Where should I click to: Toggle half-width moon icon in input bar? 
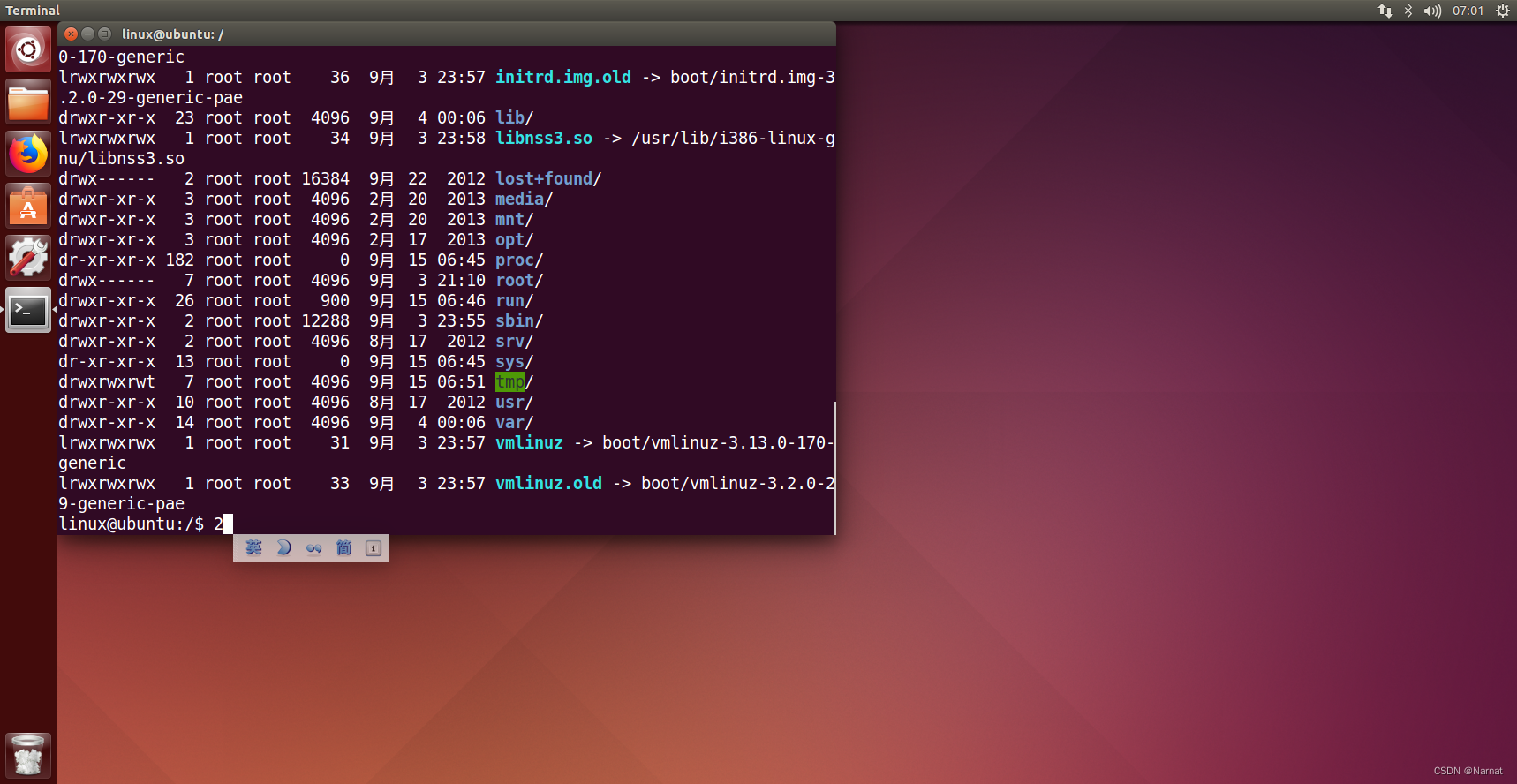(283, 548)
